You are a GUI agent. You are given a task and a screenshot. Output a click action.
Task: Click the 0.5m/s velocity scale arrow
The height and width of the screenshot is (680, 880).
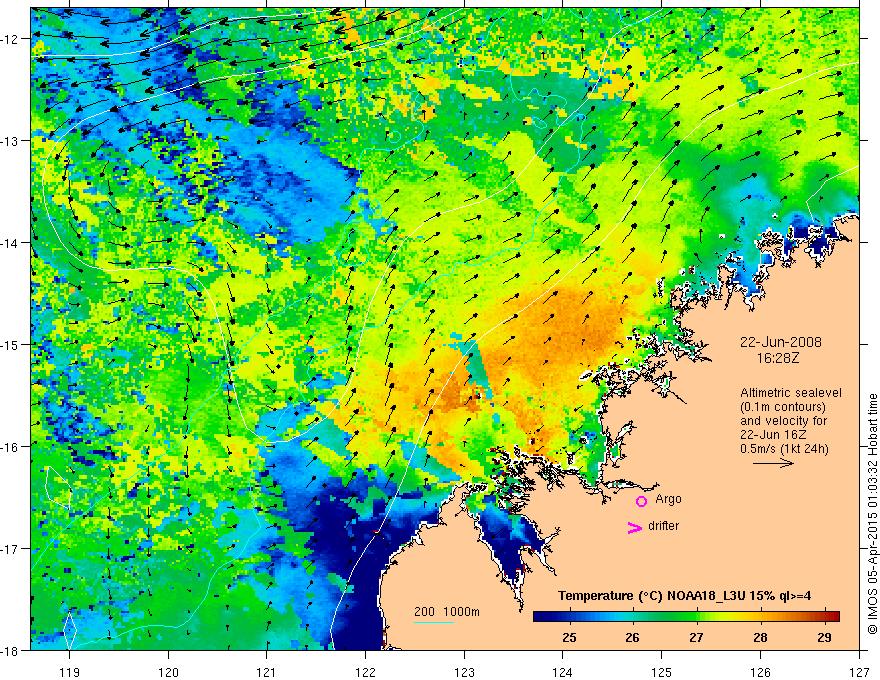(773, 463)
